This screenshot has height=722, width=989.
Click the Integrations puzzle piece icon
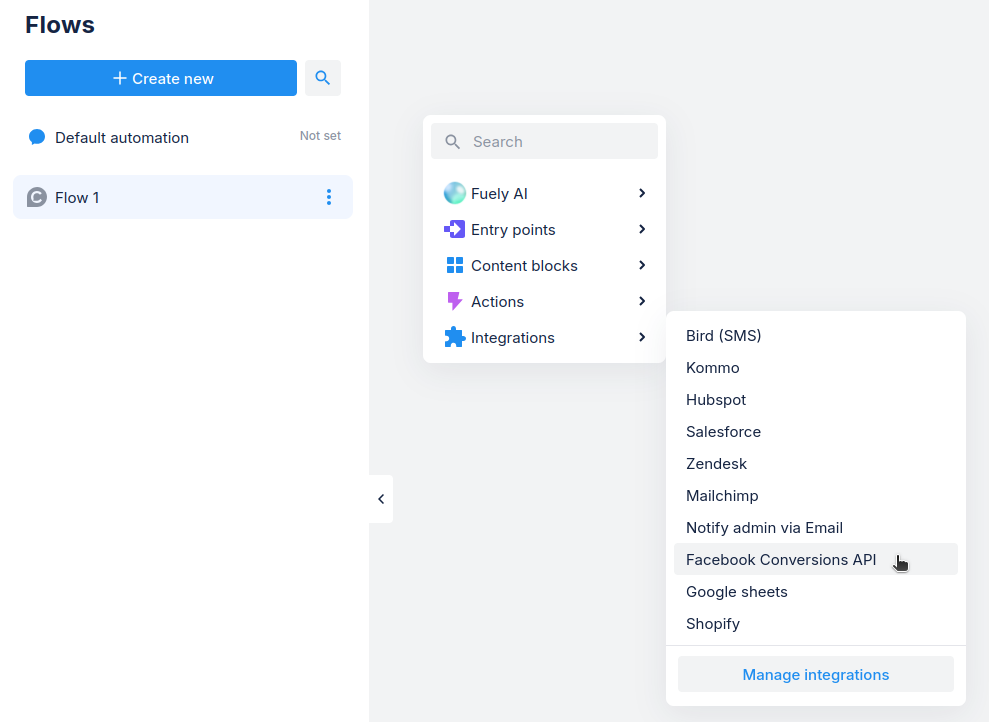455,338
